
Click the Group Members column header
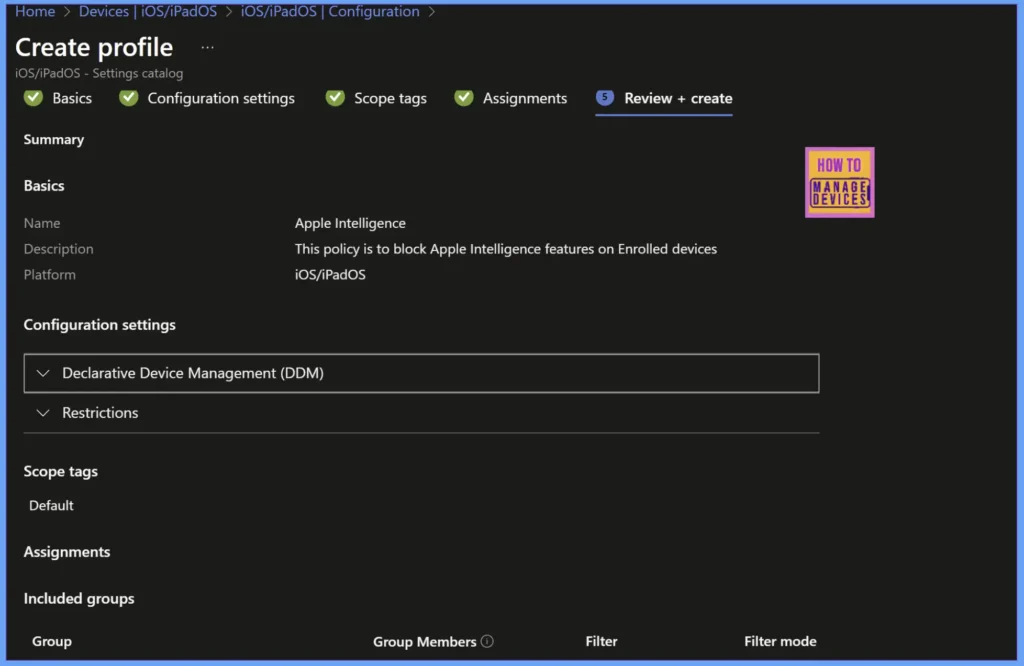pos(424,642)
